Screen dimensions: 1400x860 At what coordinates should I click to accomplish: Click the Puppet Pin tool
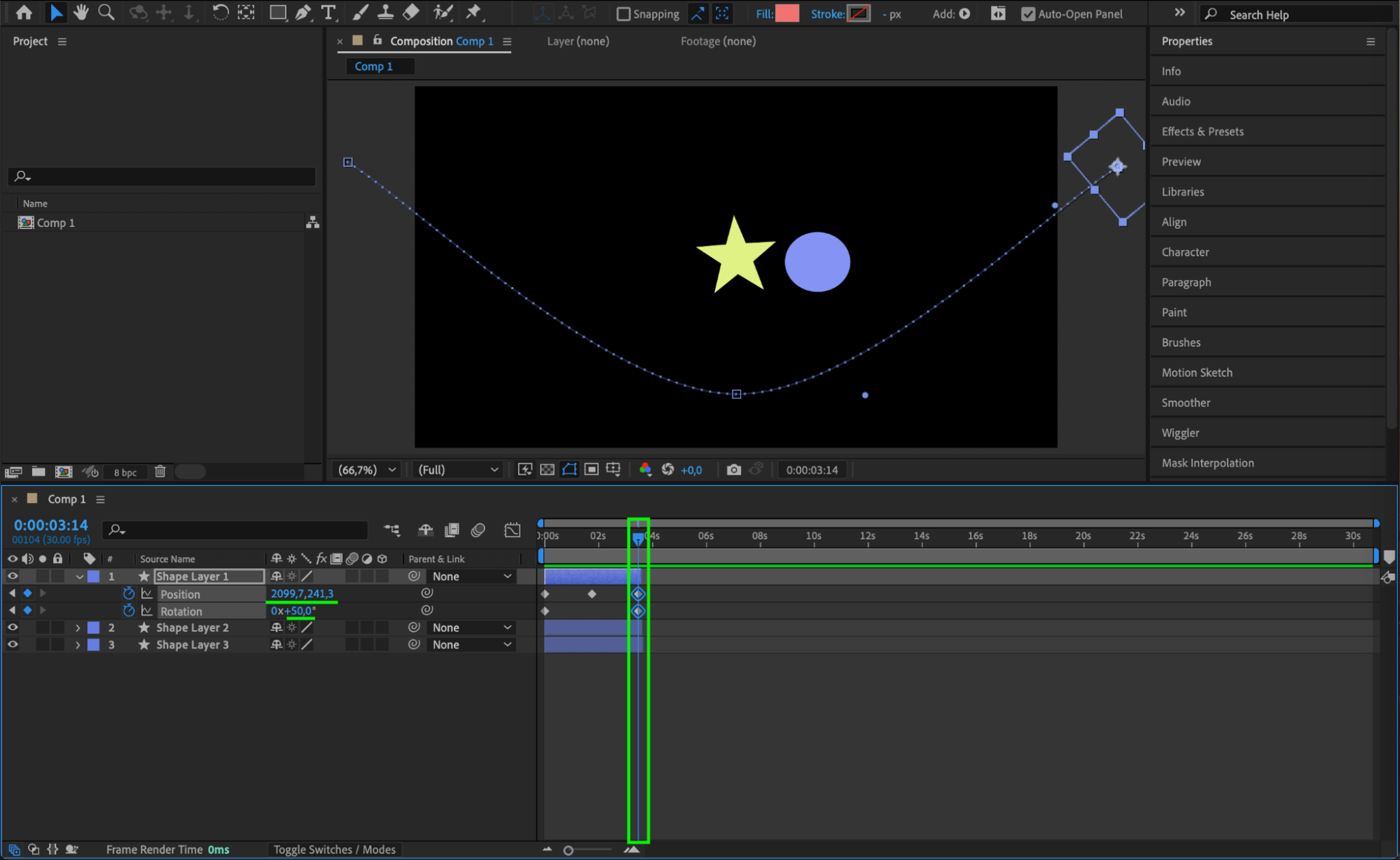click(x=474, y=12)
